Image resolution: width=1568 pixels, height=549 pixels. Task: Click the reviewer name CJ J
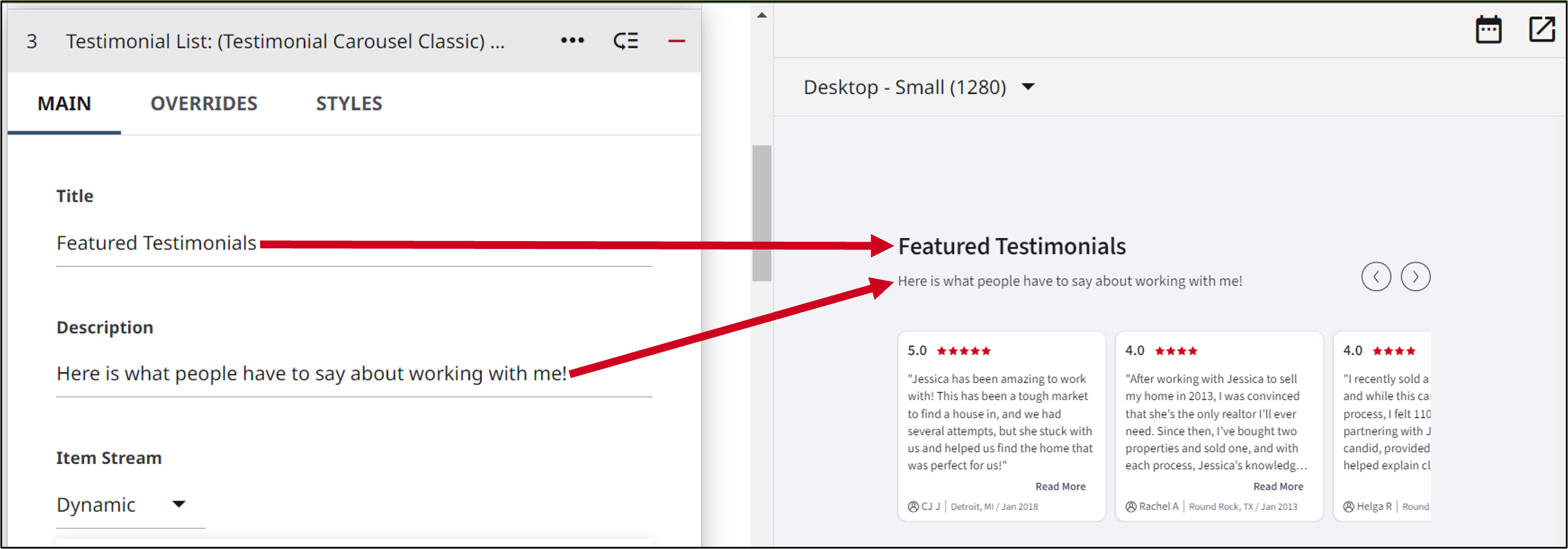[x=931, y=506]
